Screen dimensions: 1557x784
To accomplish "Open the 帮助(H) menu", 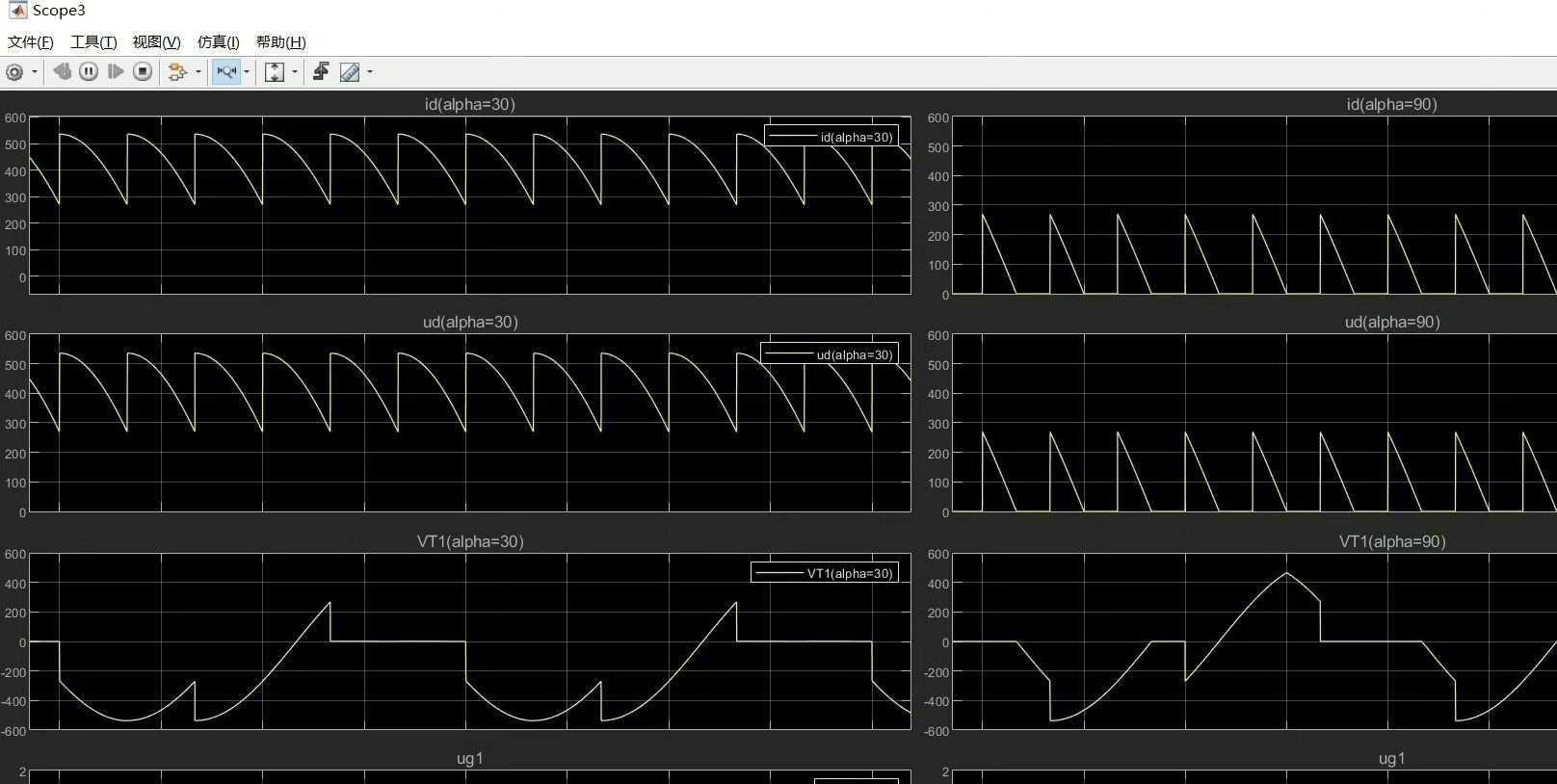I will click(280, 42).
